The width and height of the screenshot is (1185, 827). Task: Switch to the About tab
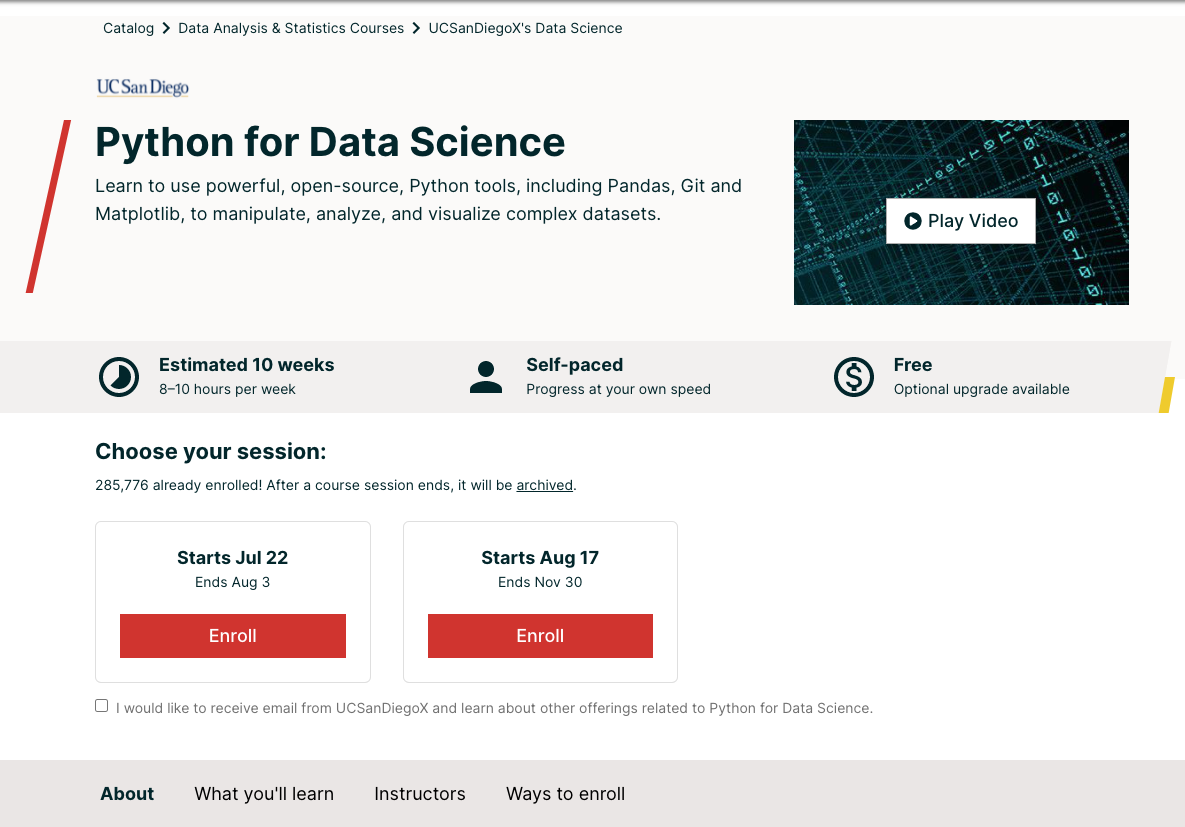[x=127, y=793]
